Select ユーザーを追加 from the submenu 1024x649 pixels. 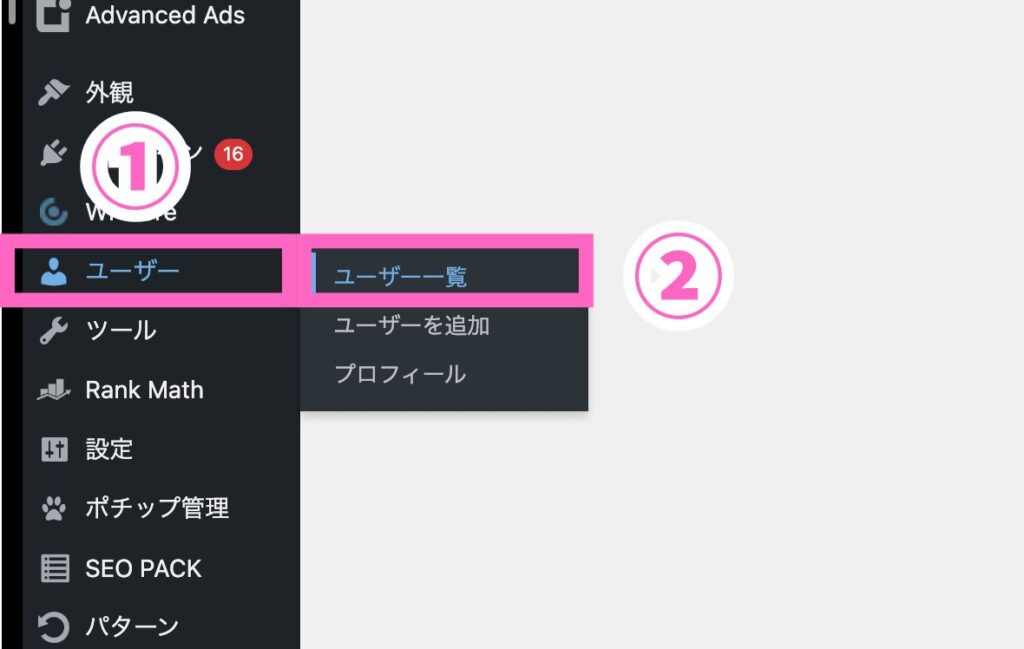pos(411,325)
